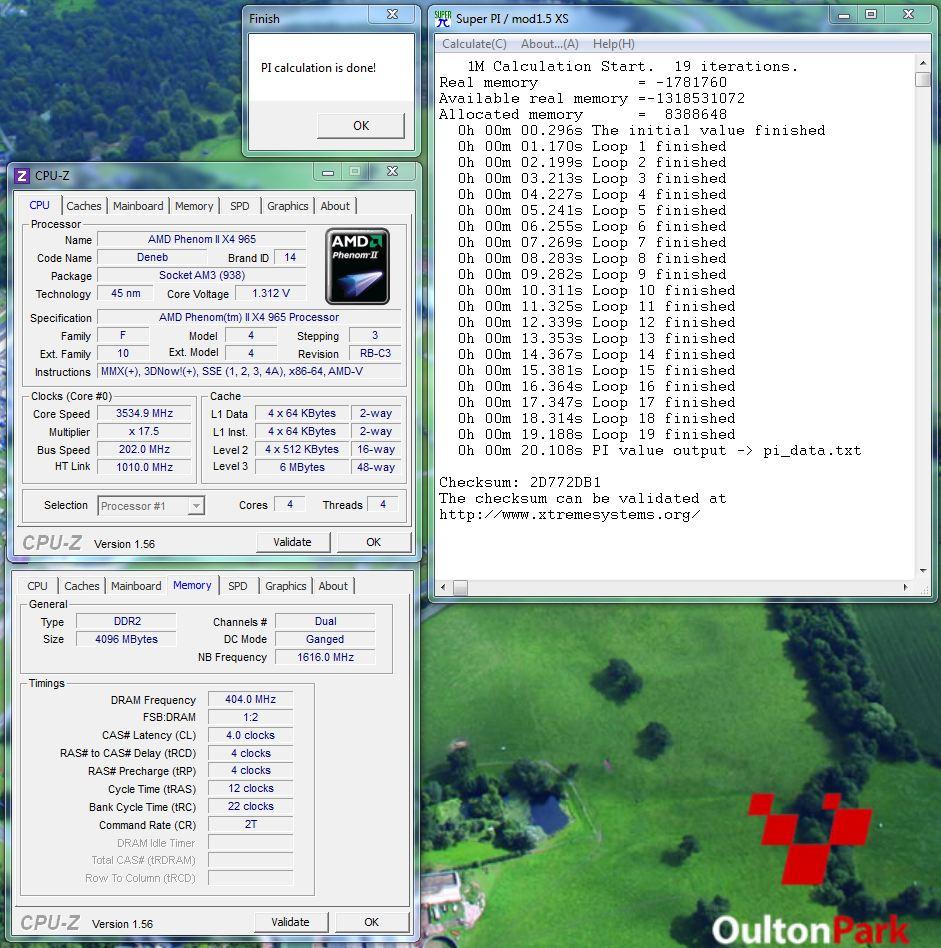This screenshot has height=948, width=941.
Task: Click Validate in upper CPU-Z window
Action: [x=293, y=542]
